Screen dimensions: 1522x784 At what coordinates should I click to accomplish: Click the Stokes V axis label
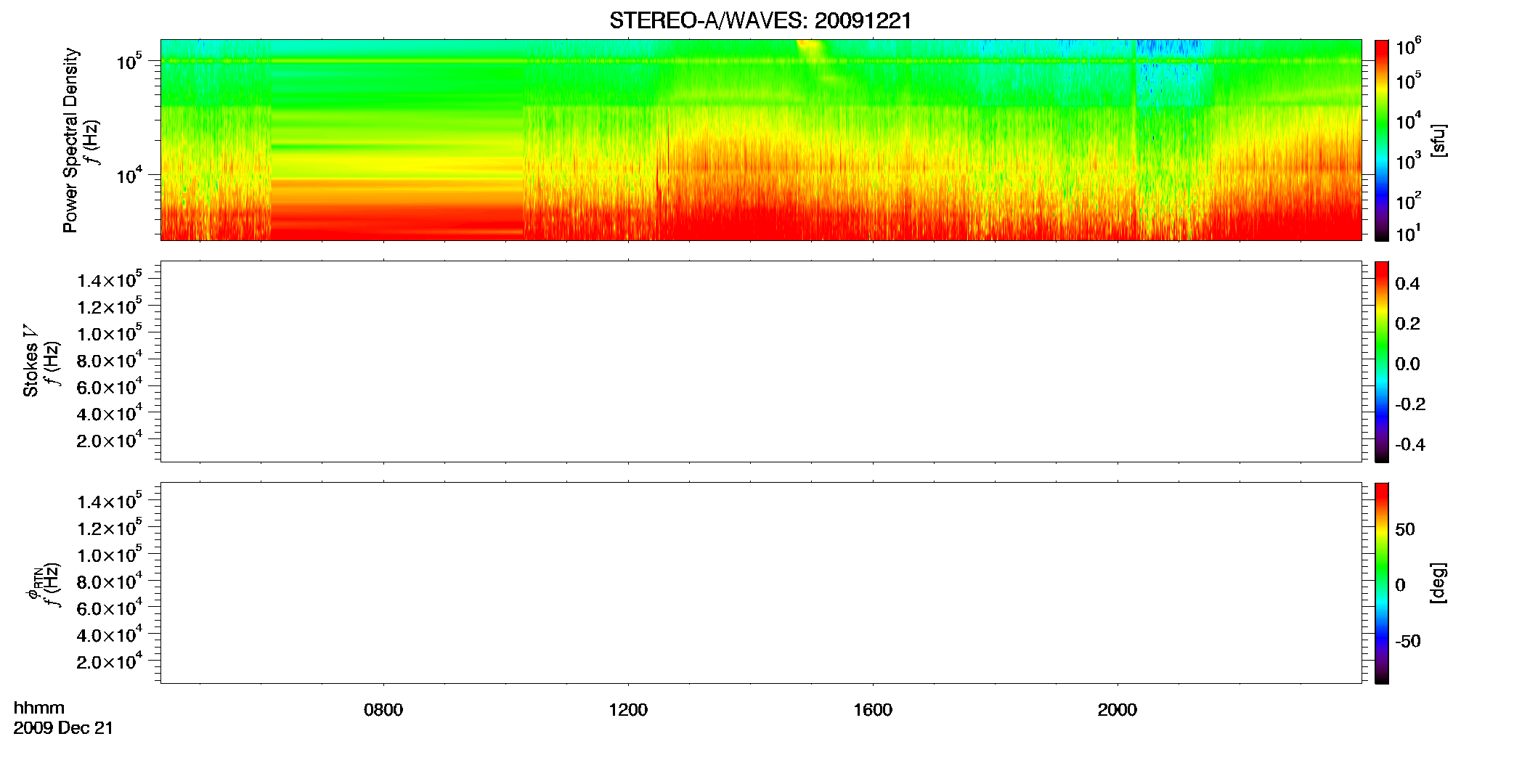(x=30, y=361)
